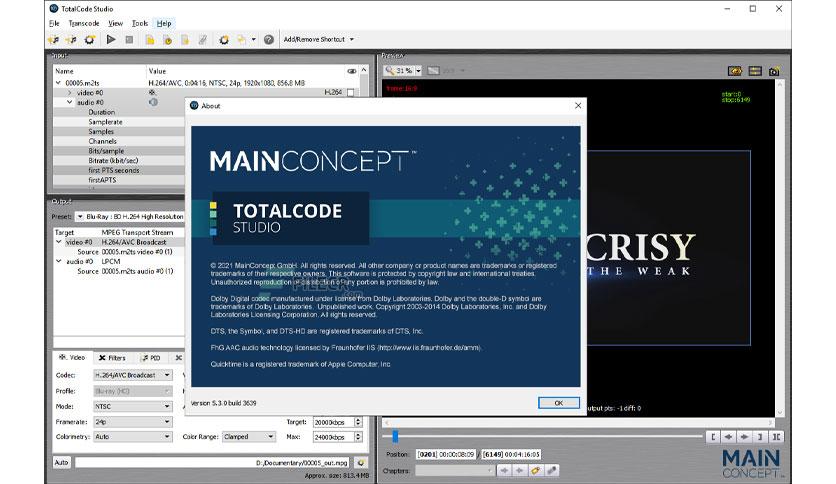Click the add video source toolbar icon
The height and width of the screenshot is (484, 836).
pyautogui.click(x=53, y=39)
